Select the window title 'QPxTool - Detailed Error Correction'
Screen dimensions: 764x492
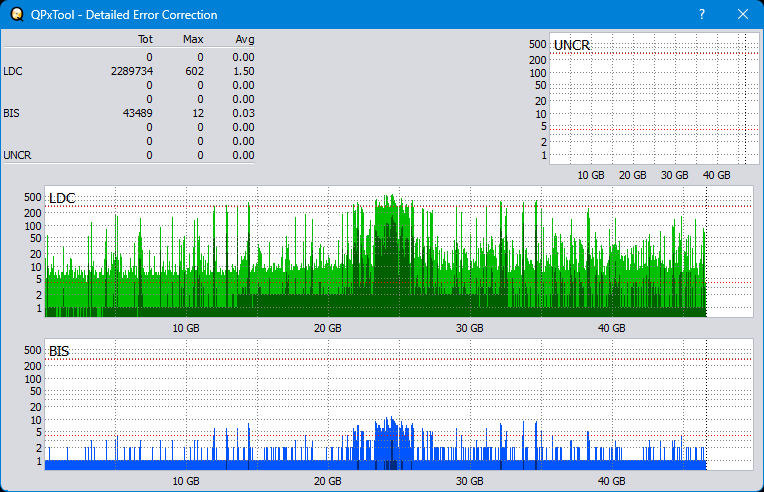(124, 15)
